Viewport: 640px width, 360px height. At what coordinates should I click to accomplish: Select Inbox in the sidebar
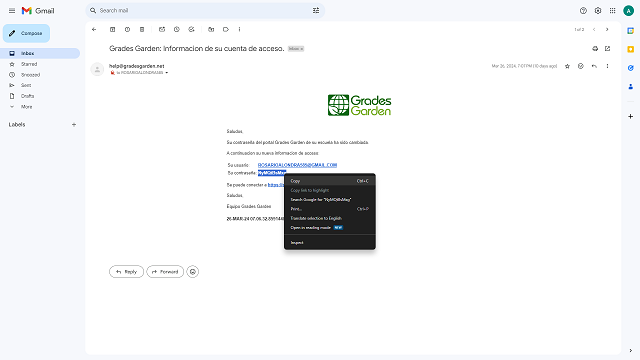[40, 53]
